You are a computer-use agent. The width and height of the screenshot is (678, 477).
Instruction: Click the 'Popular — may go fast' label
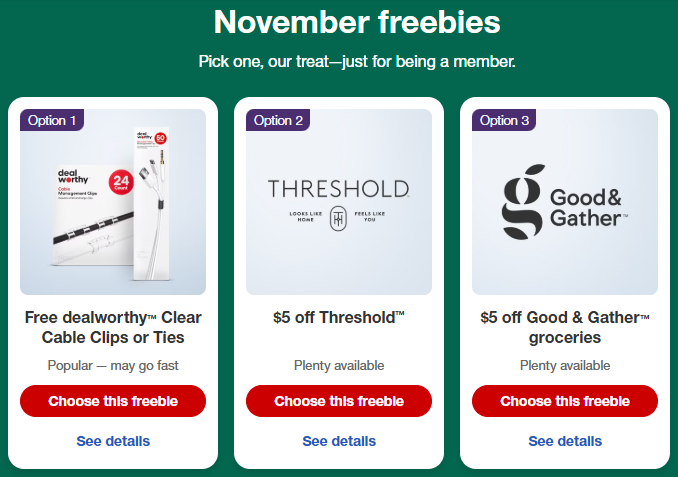[113, 365]
